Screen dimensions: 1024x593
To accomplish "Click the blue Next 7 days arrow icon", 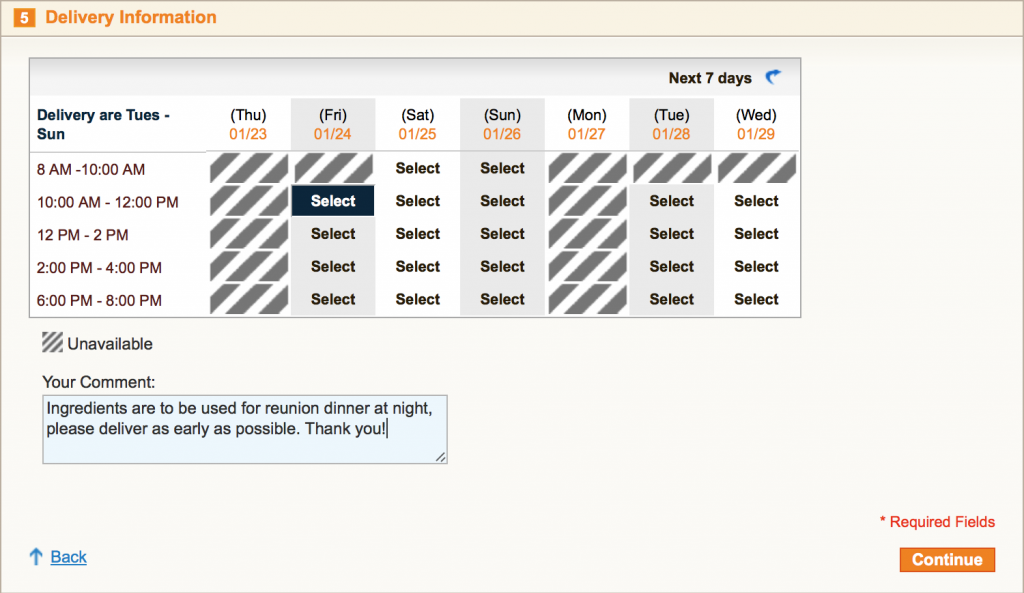I will click(773, 77).
